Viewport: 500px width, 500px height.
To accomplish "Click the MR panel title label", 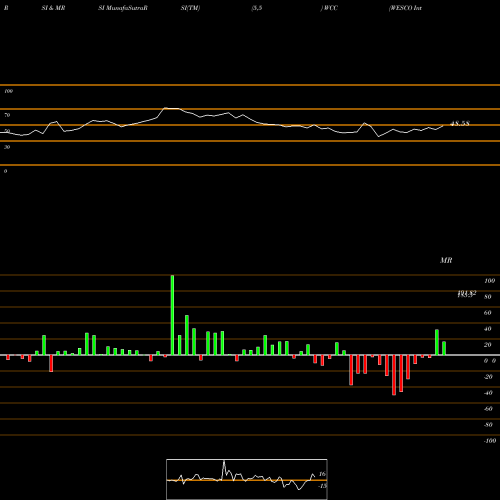I will point(446,260).
